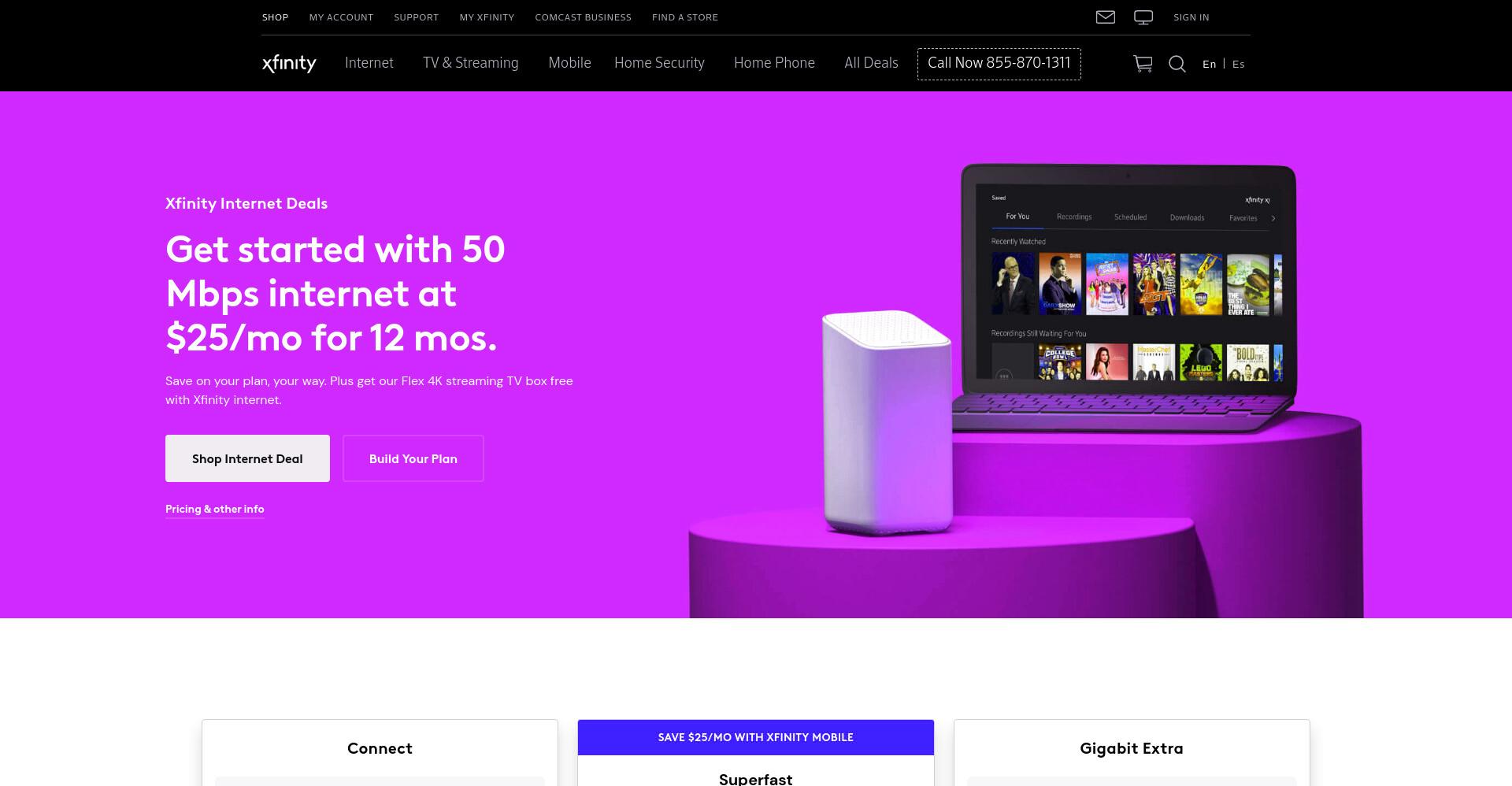Click the search magnifier icon
1512x786 pixels.
pos(1177,64)
